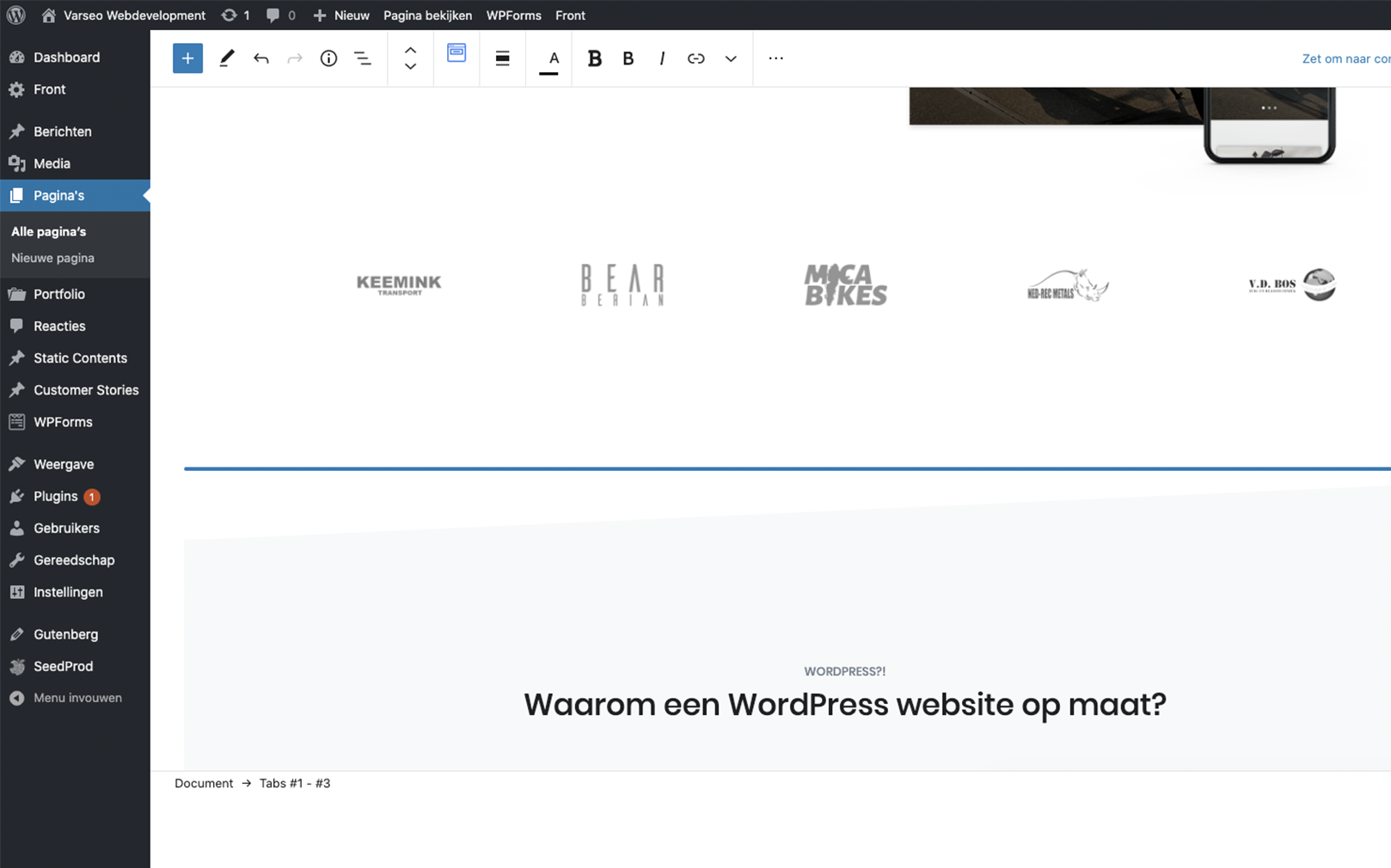Click heading Waarom een WordPress website op maat?
Screen dimensions: 1391x868
pyautogui.click(x=845, y=705)
